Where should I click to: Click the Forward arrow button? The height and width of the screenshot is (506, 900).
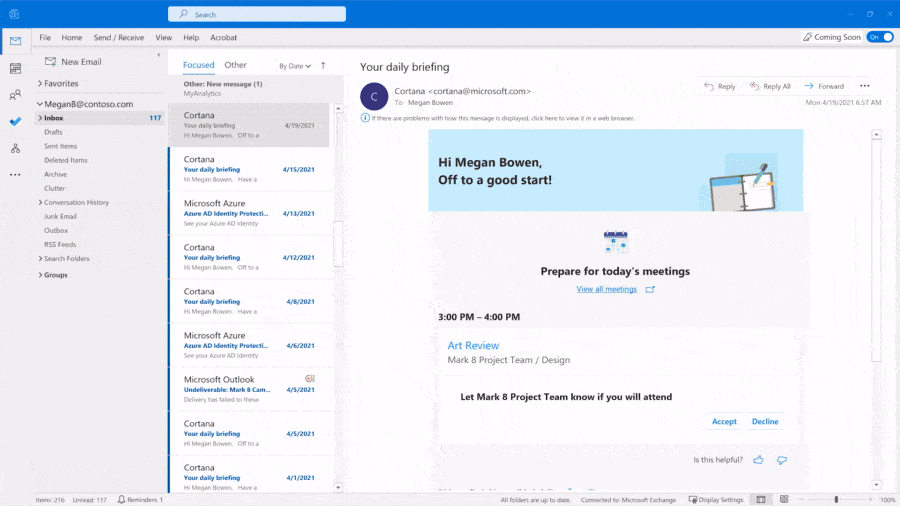click(824, 86)
